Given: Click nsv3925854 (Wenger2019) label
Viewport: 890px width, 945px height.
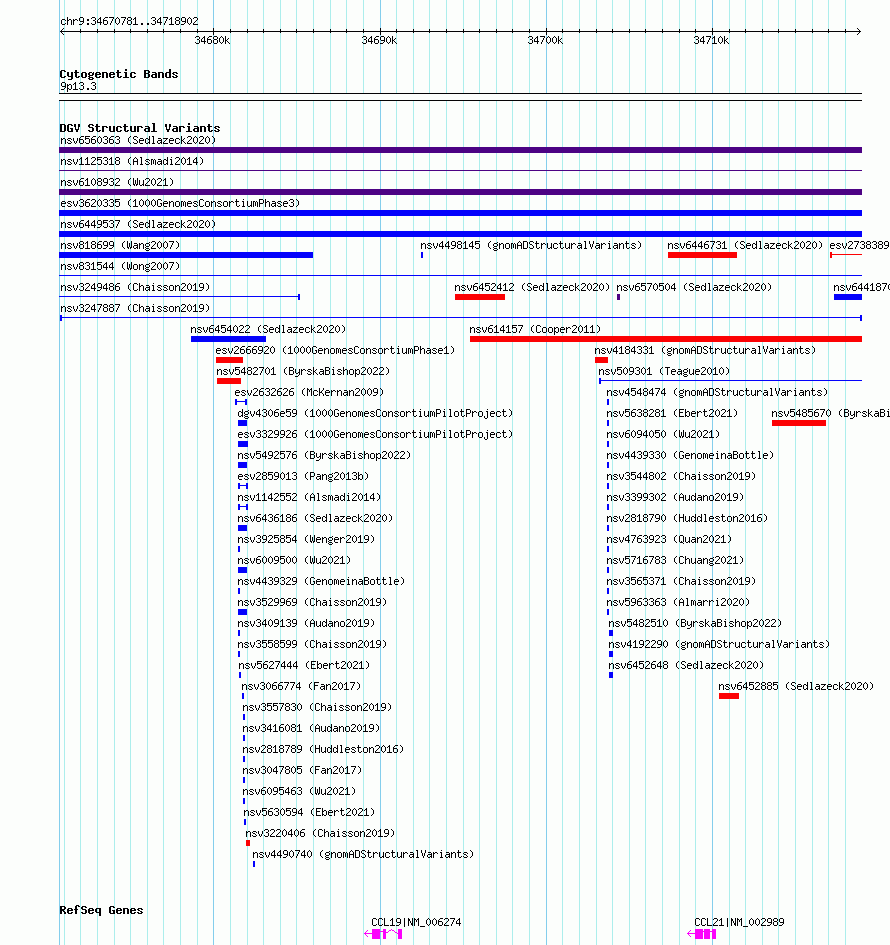Looking at the screenshot, I should (306, 539).
